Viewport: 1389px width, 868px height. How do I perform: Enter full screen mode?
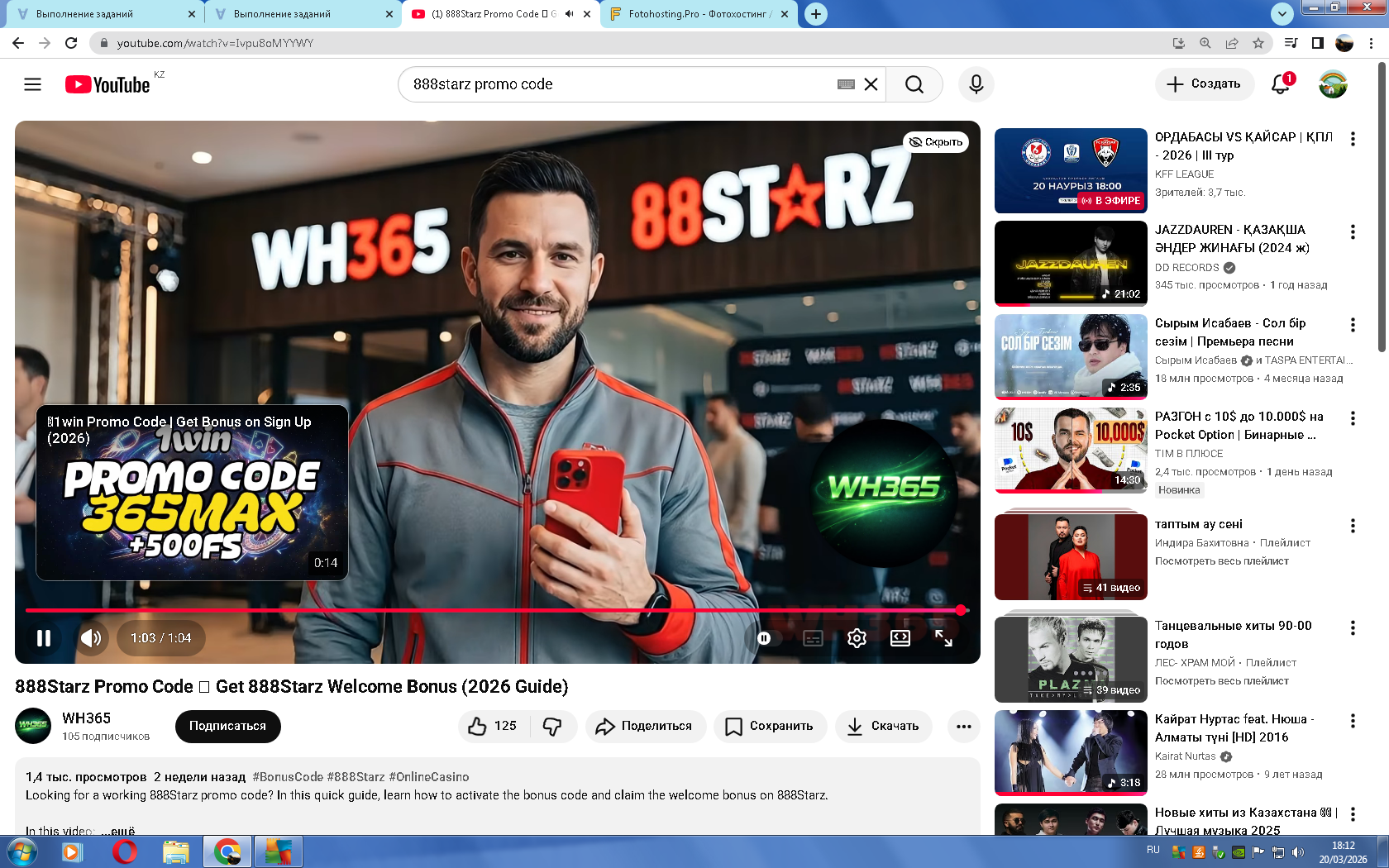pyautogui.click(x=943, y=638)
